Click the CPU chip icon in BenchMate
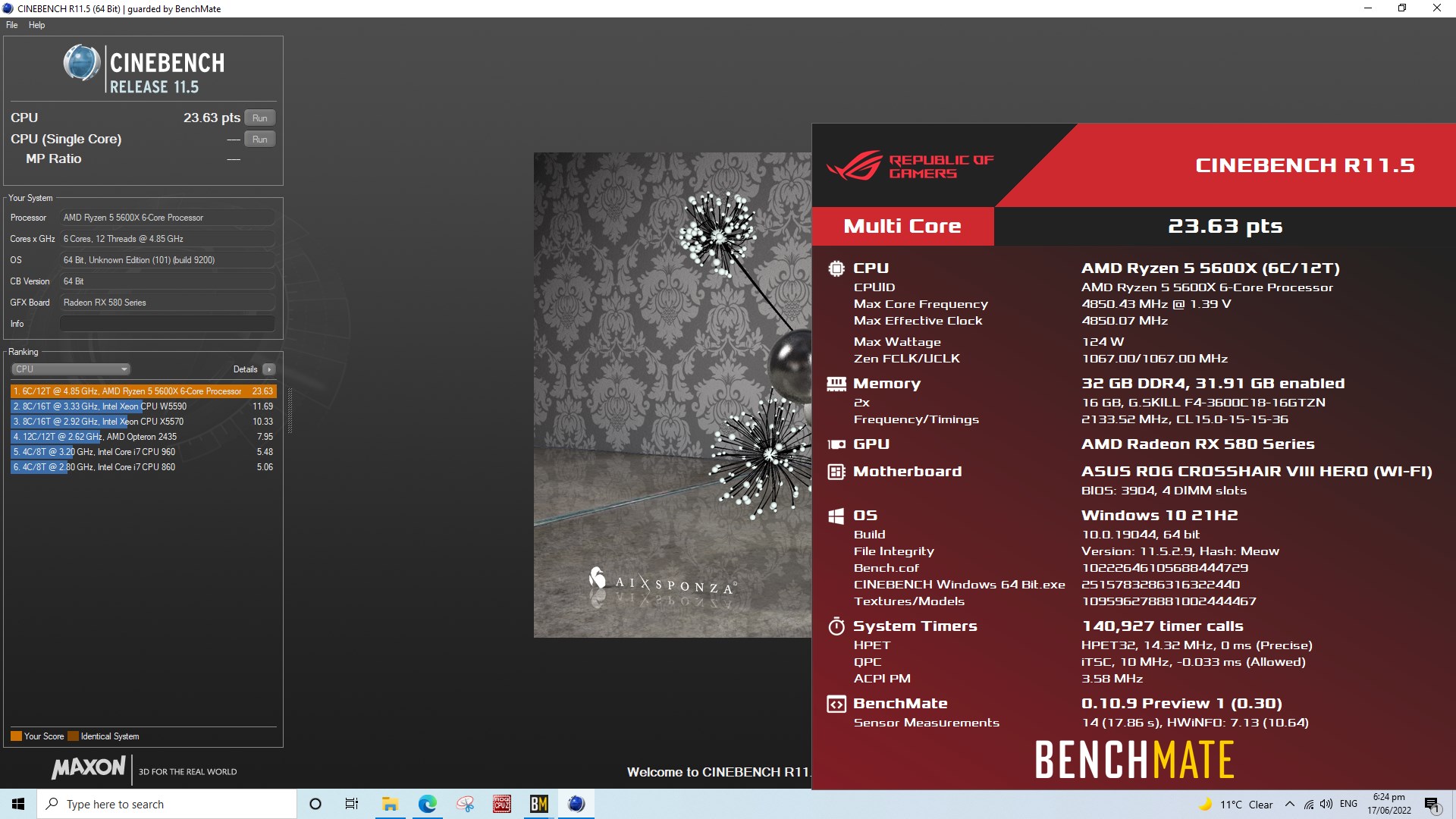This screenshot has width=1456, height=819. (836, 268)
